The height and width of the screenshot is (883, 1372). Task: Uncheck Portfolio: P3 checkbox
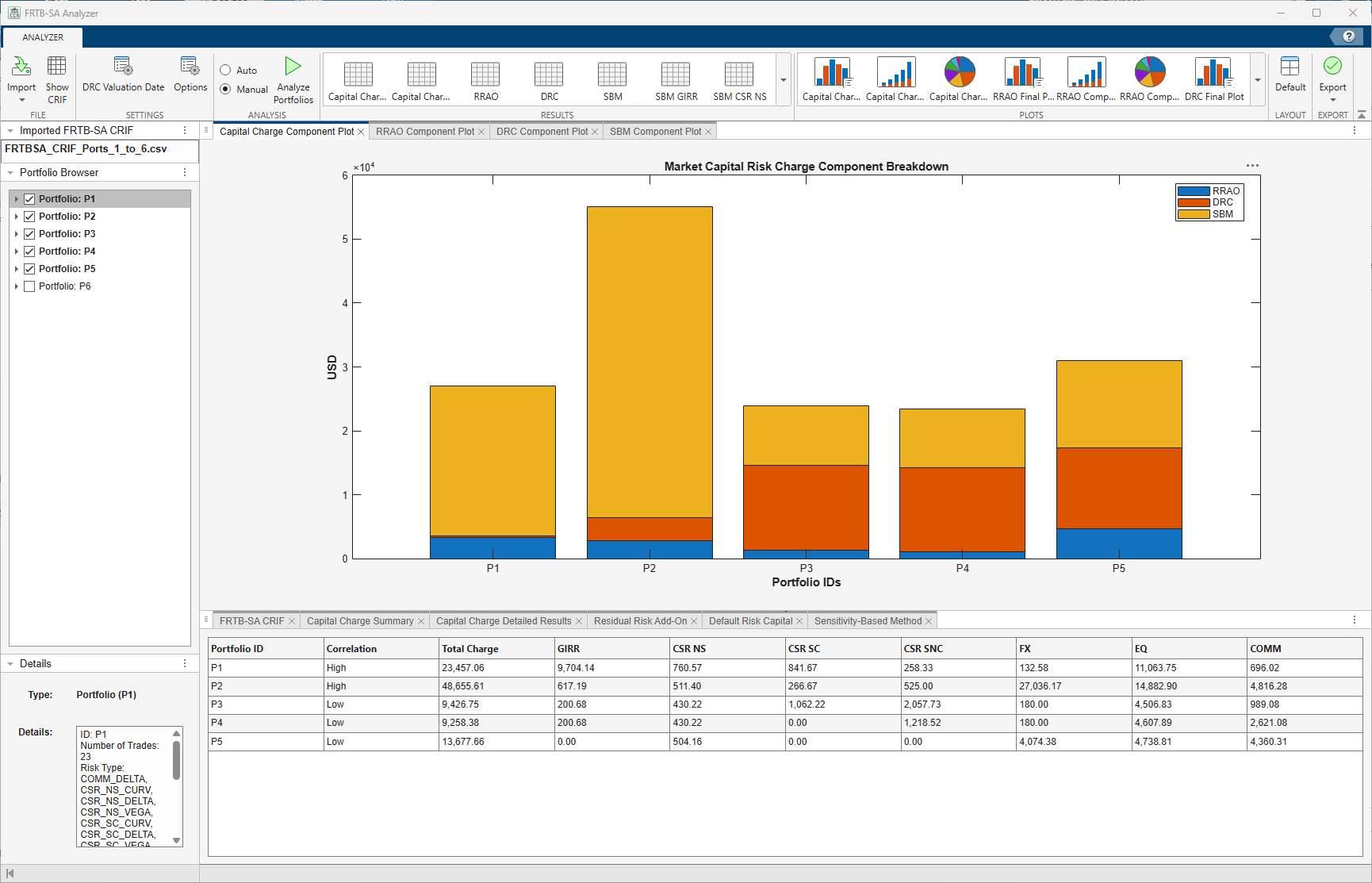[29, 234]
